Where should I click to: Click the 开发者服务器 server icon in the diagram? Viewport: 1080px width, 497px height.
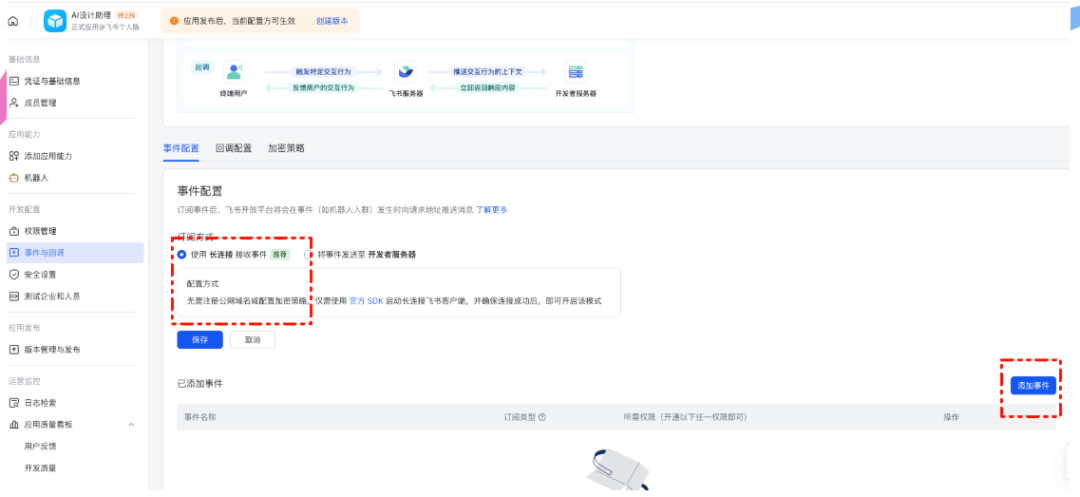(575, 72)
